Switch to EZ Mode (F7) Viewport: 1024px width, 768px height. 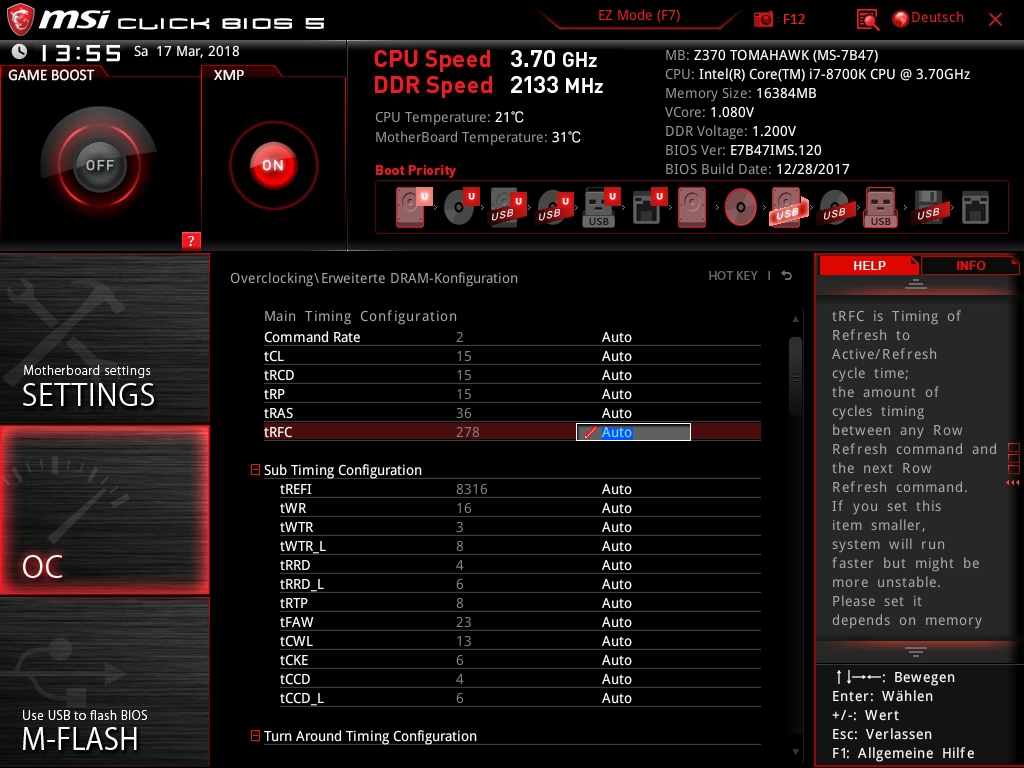(639, 16)
